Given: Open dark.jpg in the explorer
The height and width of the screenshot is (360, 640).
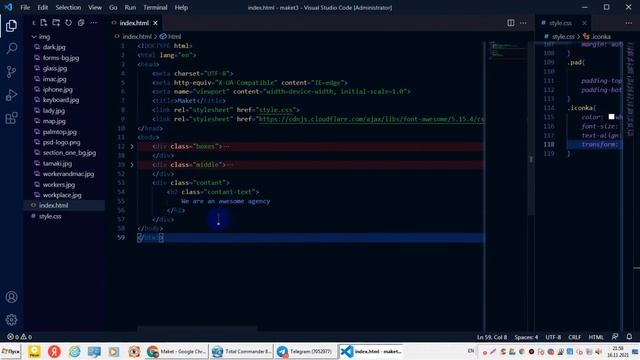Looking at the screenshot, I should (54, 47).
